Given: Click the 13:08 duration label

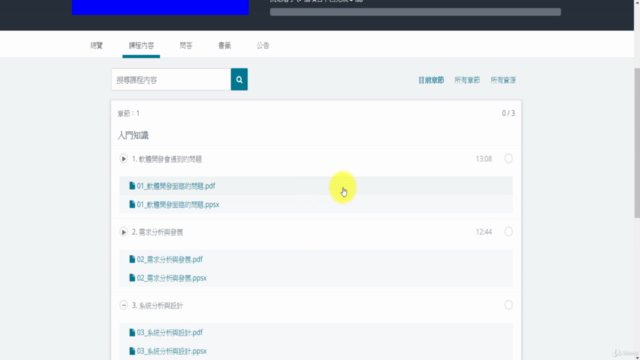Looking at the screenshot, I should coord(484,159).
